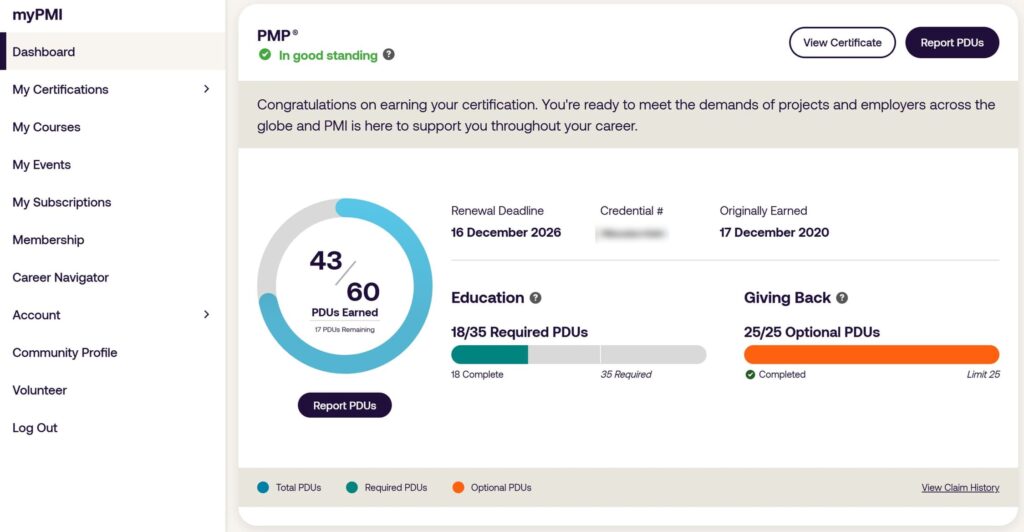Go to My Courses in sidebar

(46, 127)
